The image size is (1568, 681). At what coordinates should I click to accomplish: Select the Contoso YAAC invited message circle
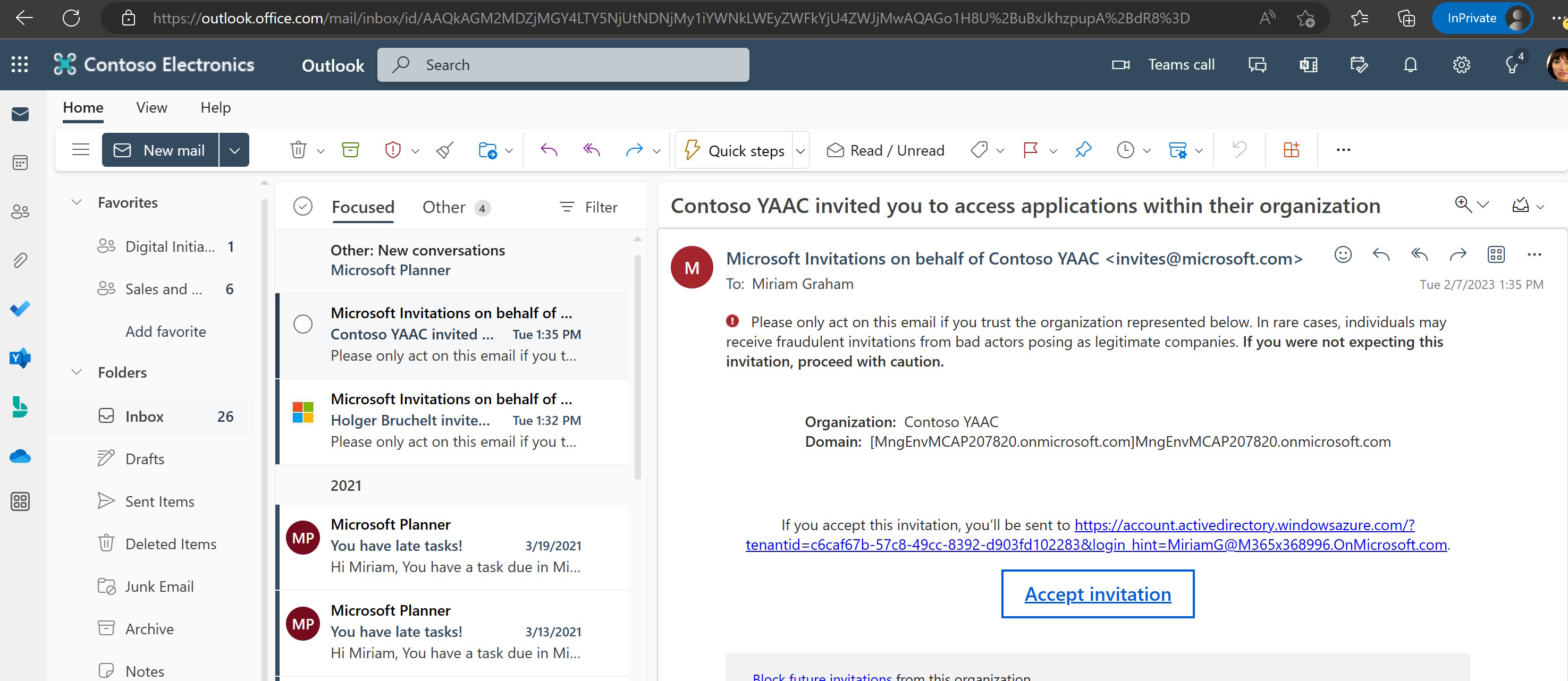(303, 324)
